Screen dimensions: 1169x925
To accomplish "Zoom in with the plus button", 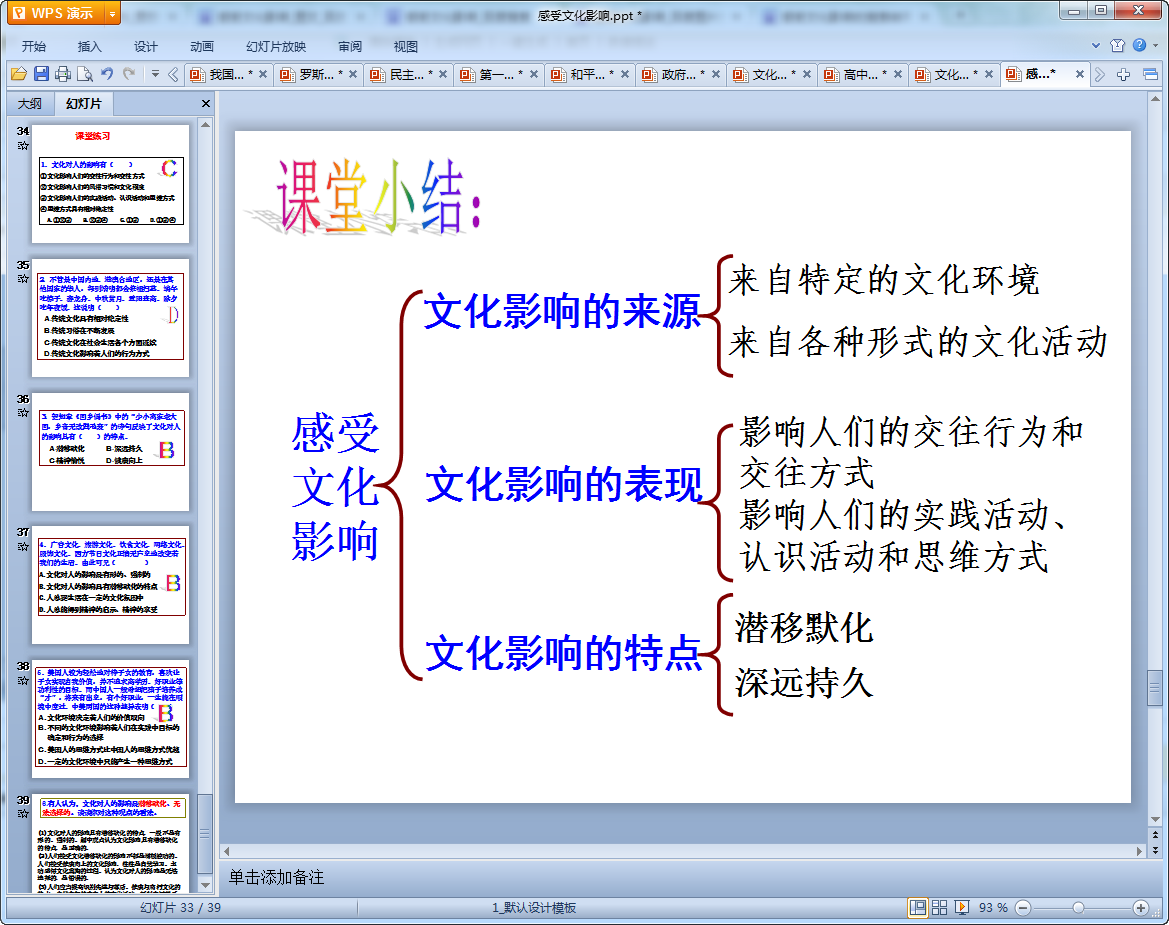I will tap(1140, 907).
